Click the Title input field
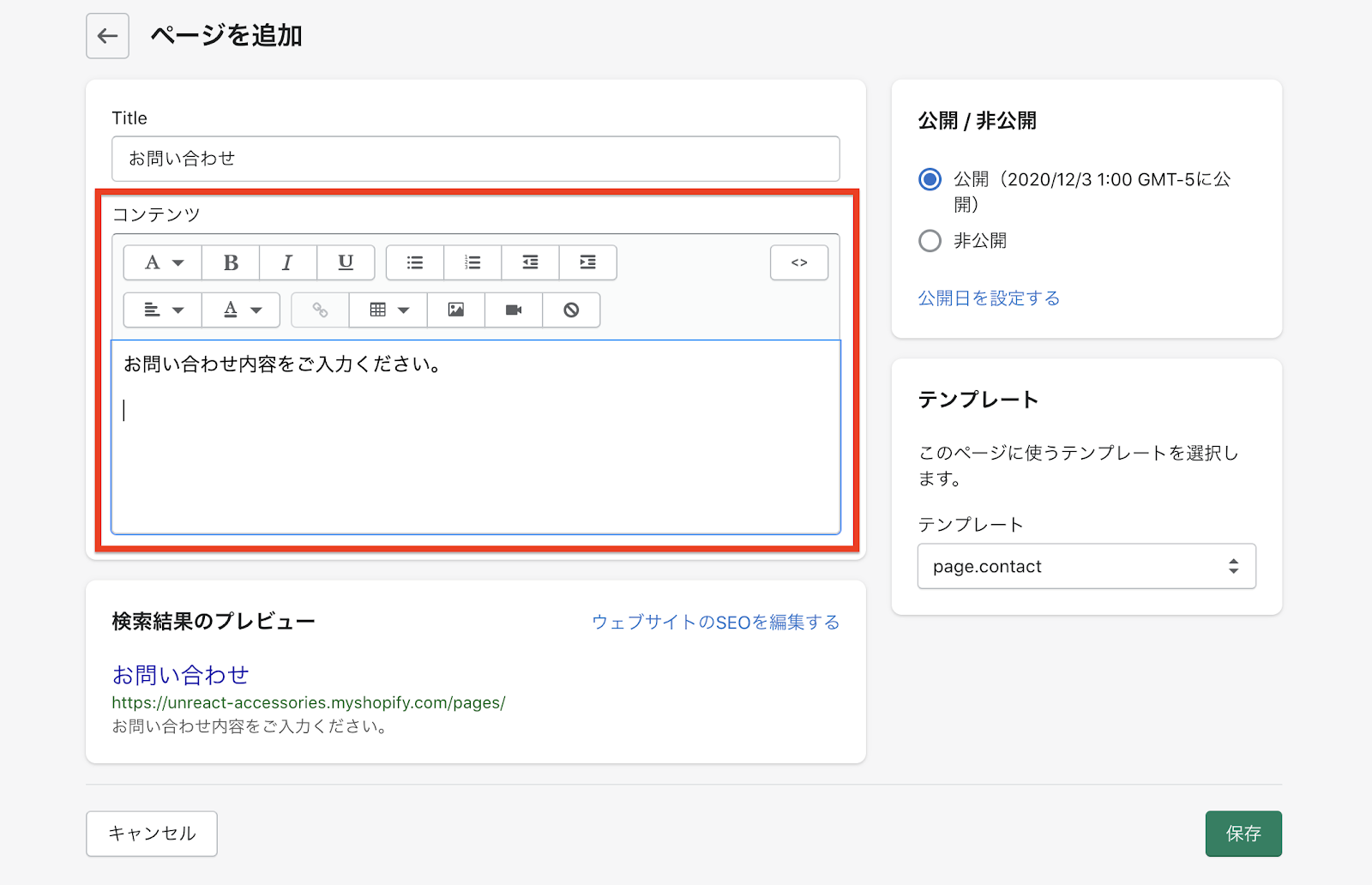The image size is (1372, 885). tap(475, 159)
